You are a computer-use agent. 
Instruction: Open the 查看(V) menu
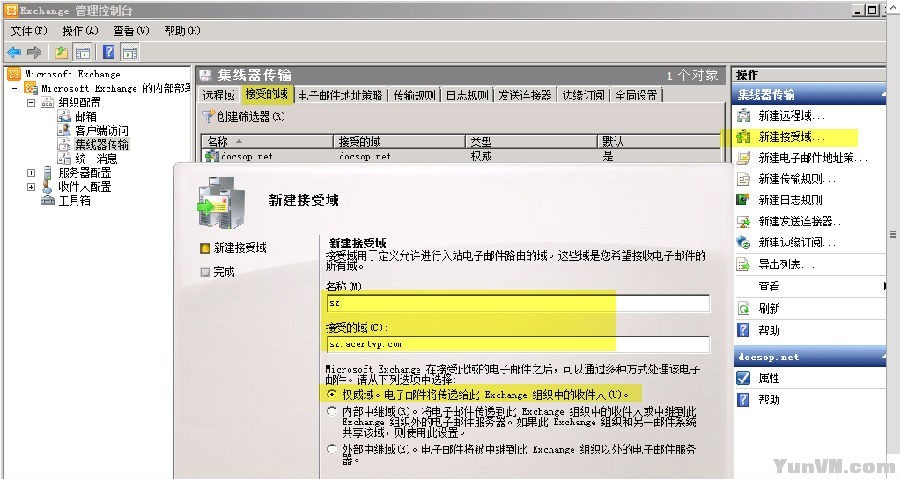(131, 30)
